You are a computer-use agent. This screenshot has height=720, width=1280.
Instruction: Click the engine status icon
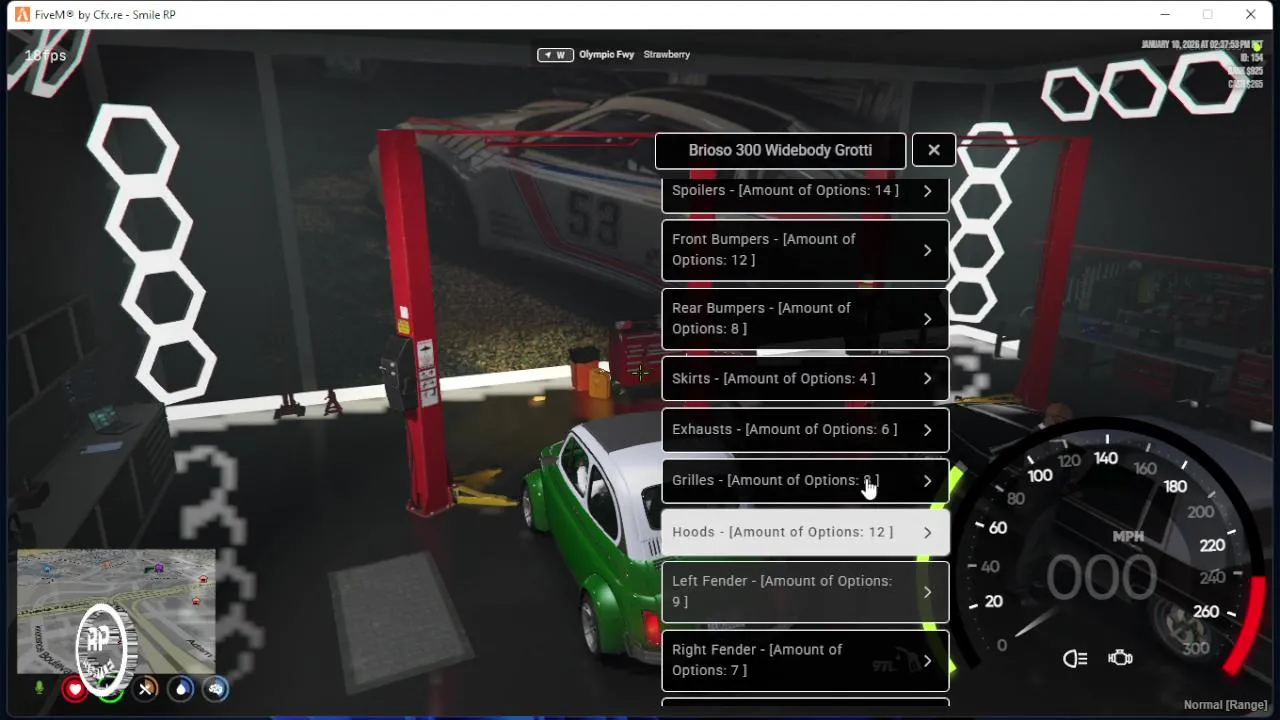(1120, 658)
